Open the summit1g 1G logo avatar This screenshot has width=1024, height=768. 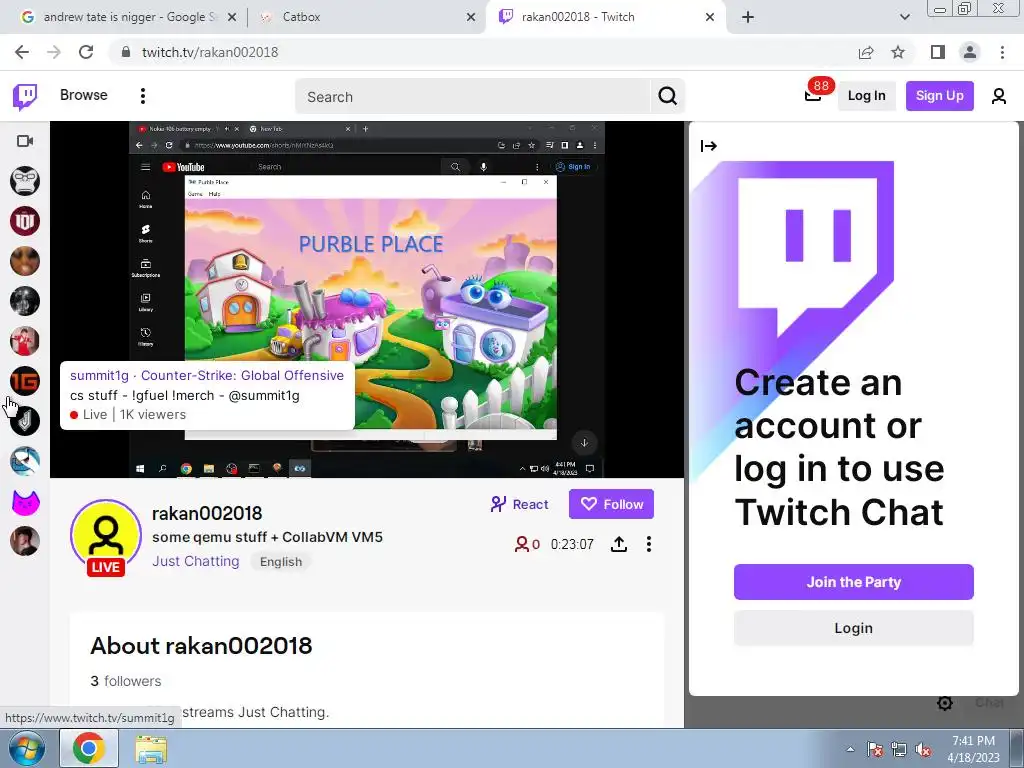pyautogui.click(x=25, y=381)
